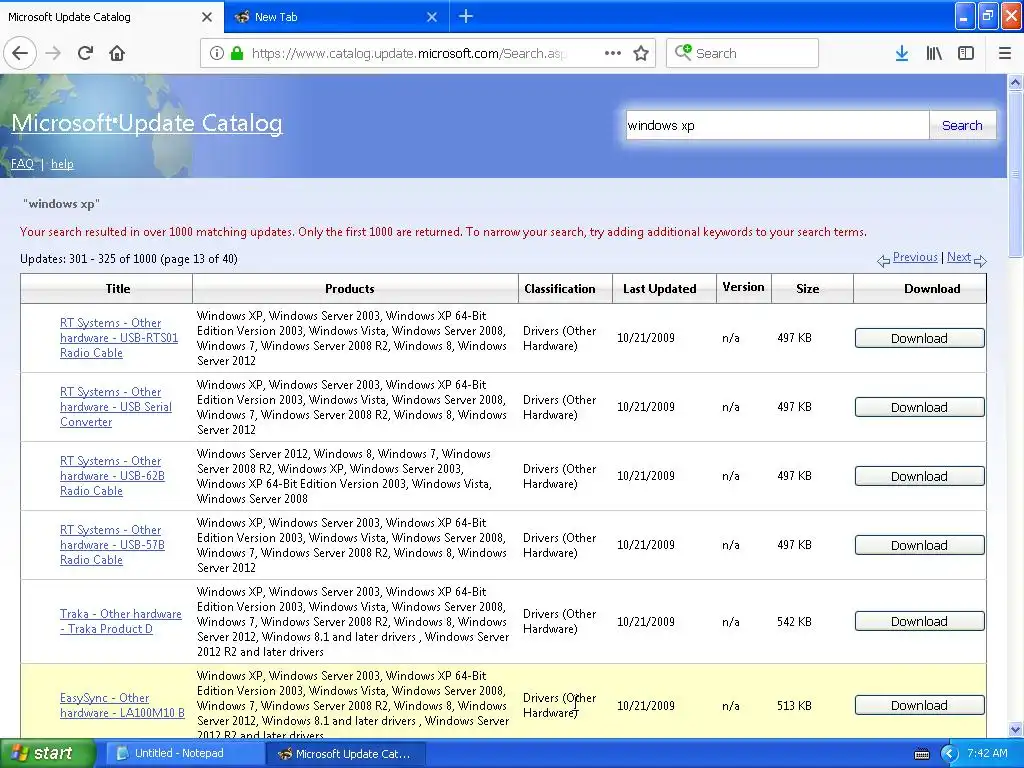Screen dimensions: 1024x768
Task: Open RT Systems USB-62B Radio Cable link
Action: click(x=112, y=476)
